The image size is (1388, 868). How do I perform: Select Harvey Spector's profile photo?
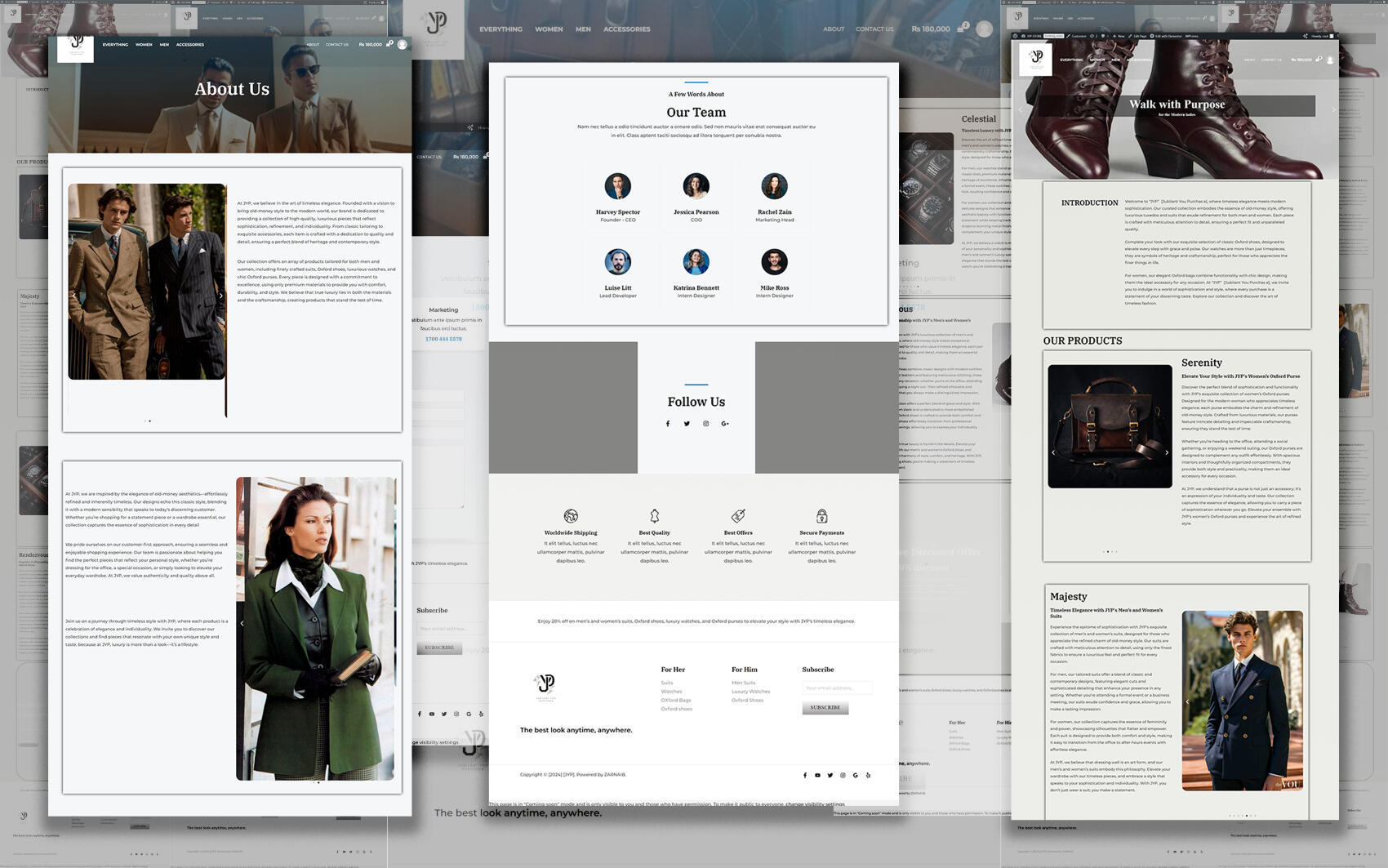(x=617, y=186)
